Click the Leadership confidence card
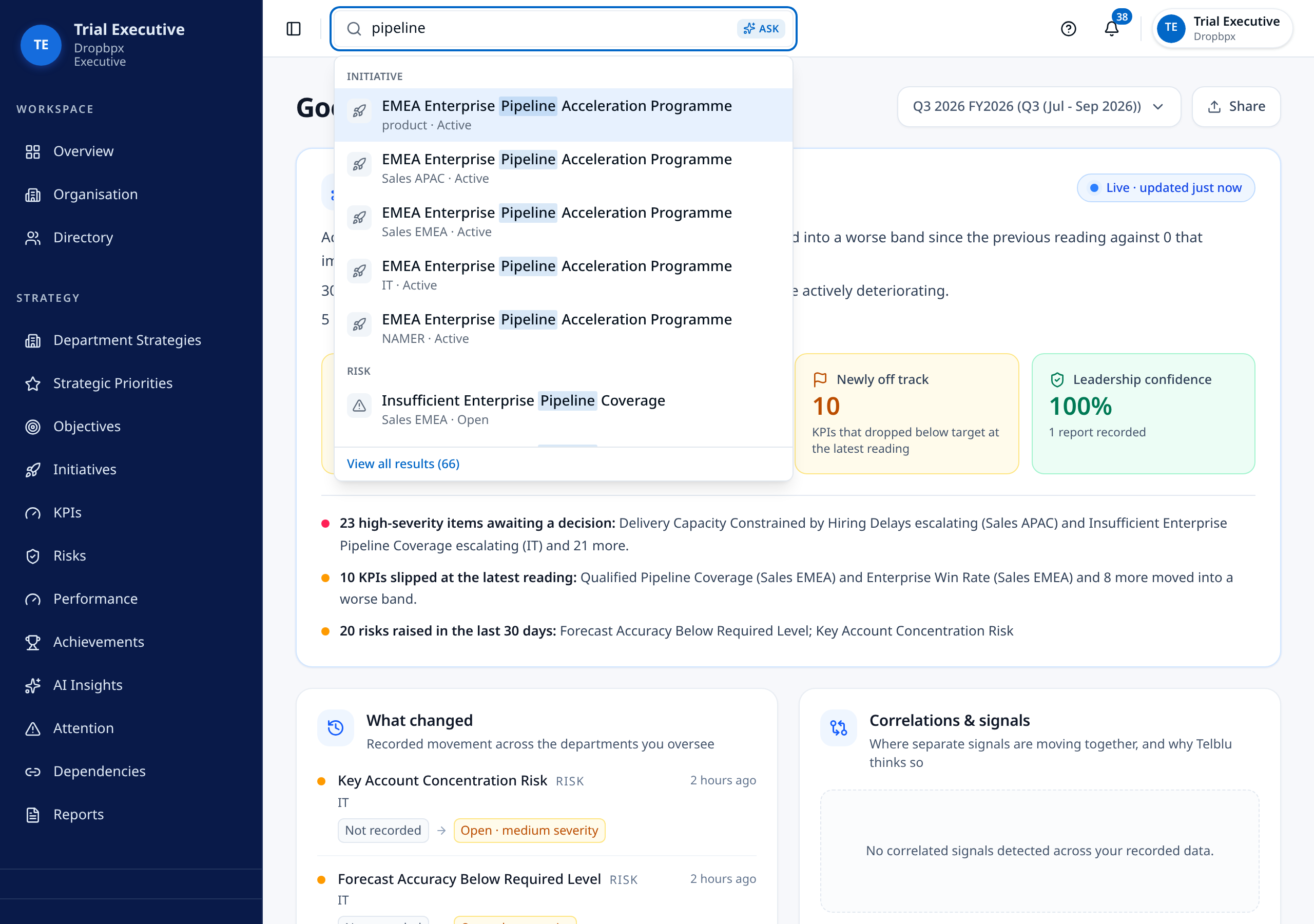This screenshot has height=924, width=1314. [x=1143, y=413]
